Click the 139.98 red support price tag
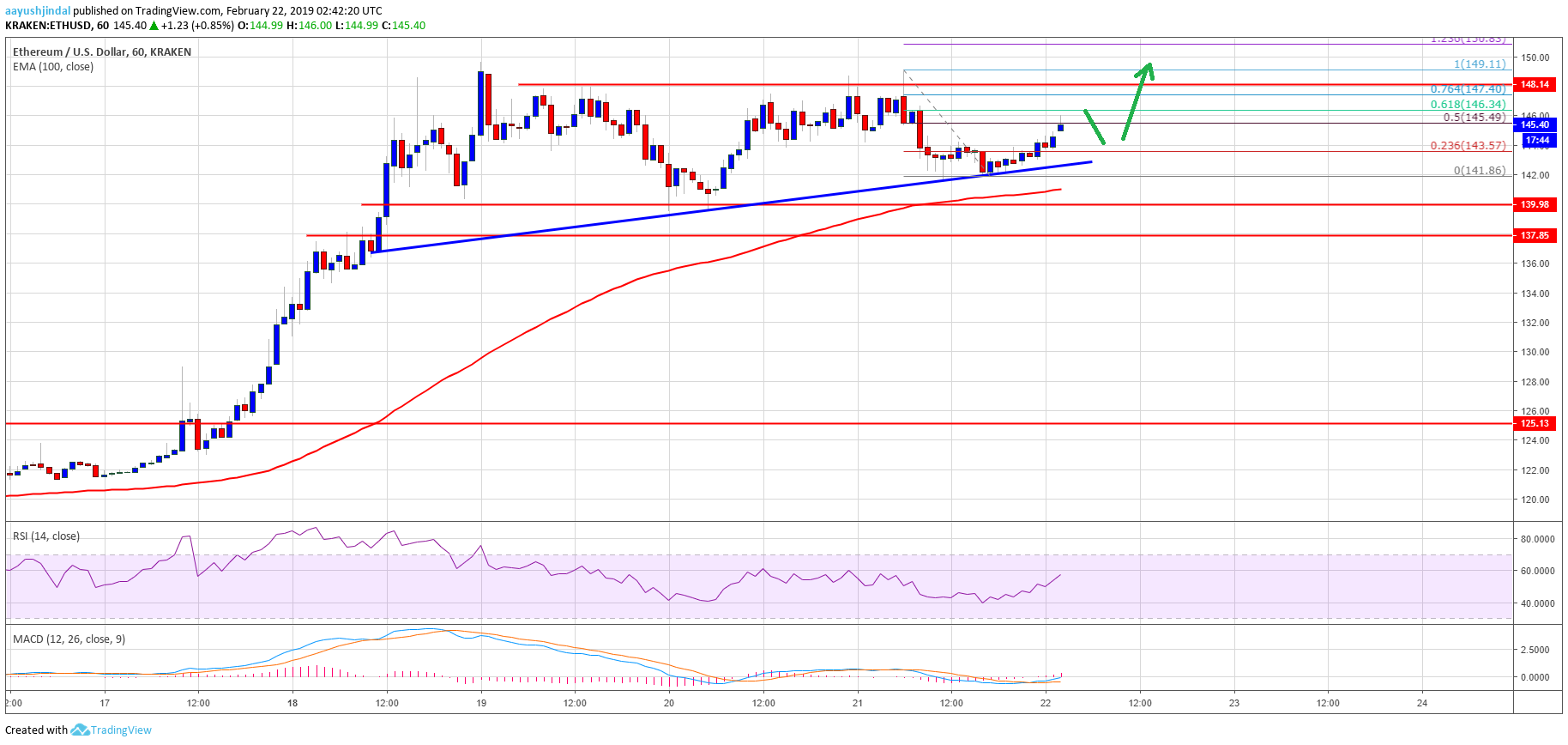 [1534, 204]
